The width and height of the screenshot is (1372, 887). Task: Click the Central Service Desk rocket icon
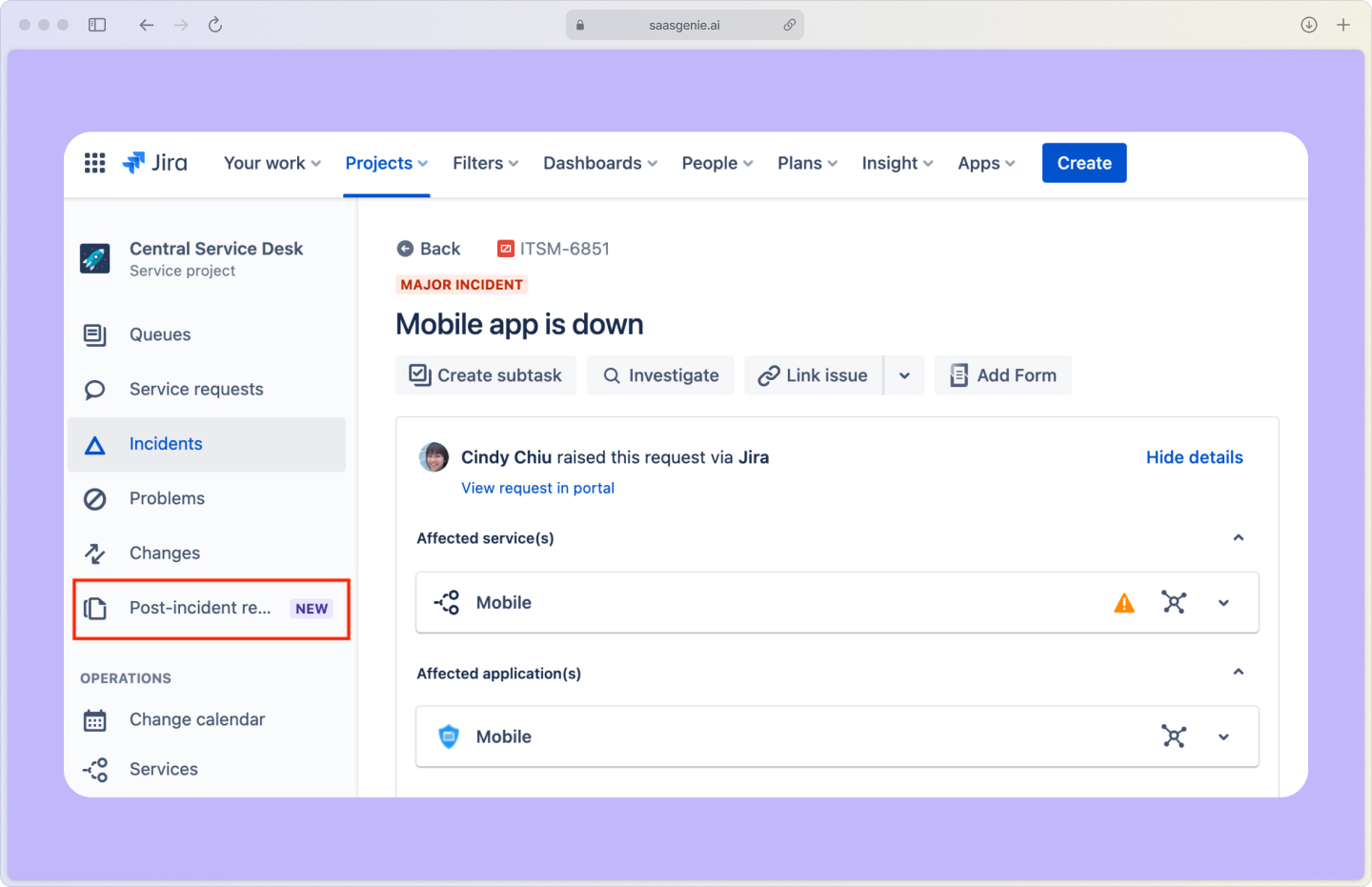click(95, 257)
